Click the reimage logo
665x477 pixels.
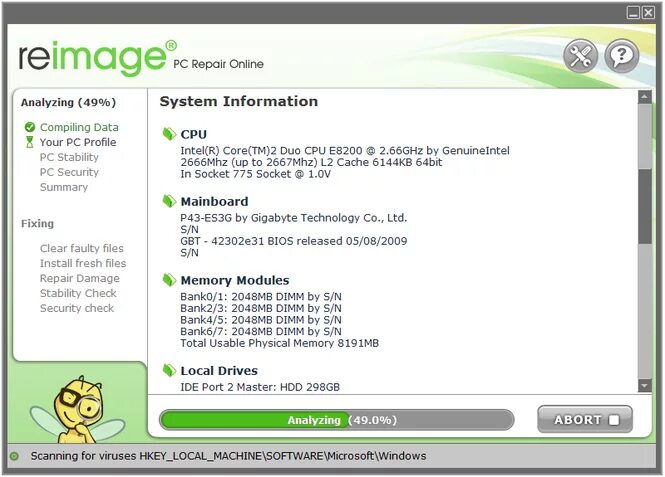click(x=98, y=58)
